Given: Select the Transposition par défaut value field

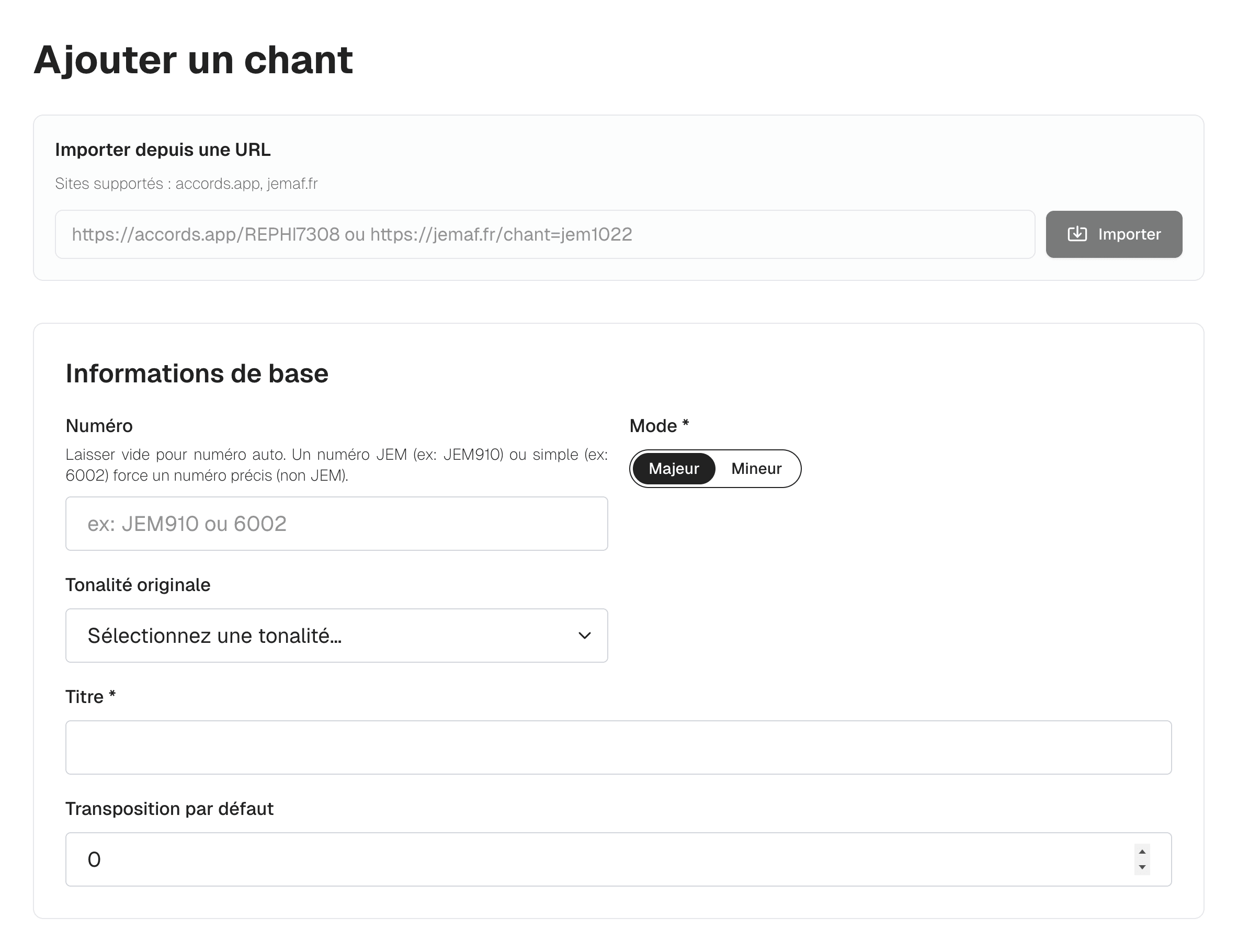Looking at the screenshot, I should (x=566, y=859).
